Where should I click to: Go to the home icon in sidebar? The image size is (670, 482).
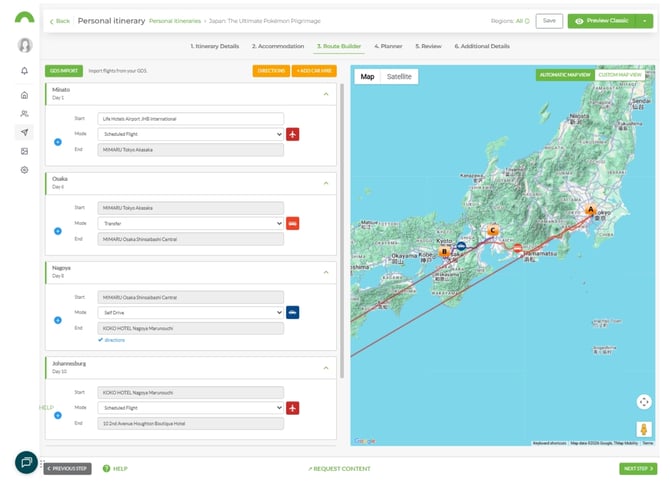(24, 95)
